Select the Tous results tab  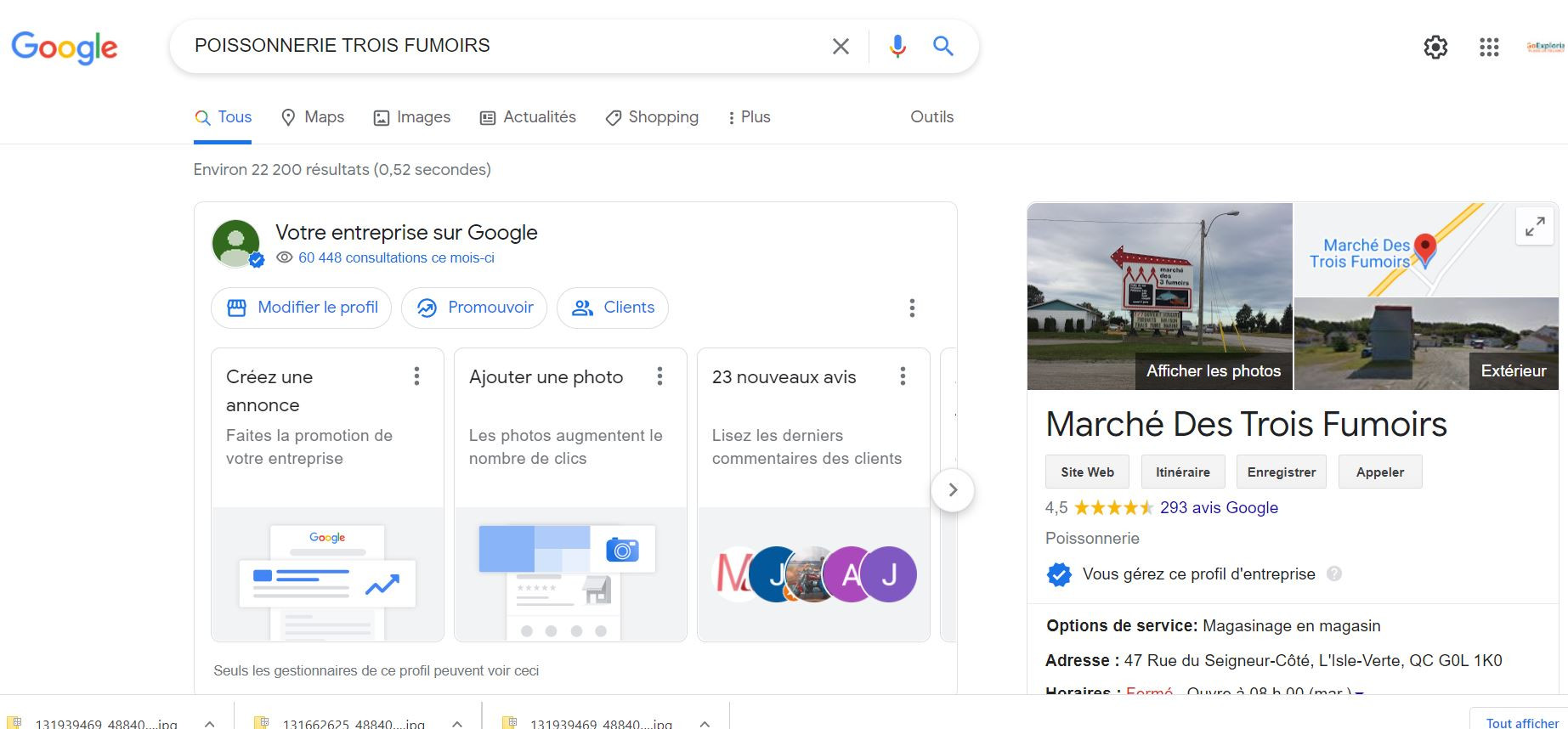tap(224, 118)
